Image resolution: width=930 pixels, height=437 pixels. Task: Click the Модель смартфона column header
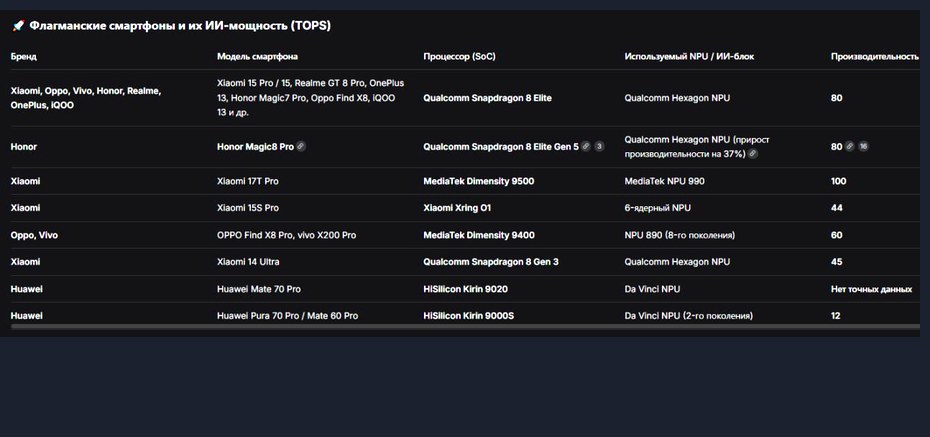pyautogui.click(x=257, y=56)
